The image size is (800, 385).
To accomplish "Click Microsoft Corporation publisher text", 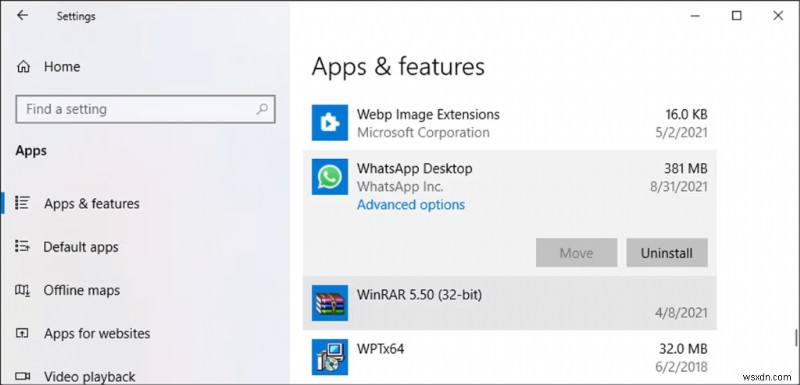I will pyautogui.click(x=423, y=133).
